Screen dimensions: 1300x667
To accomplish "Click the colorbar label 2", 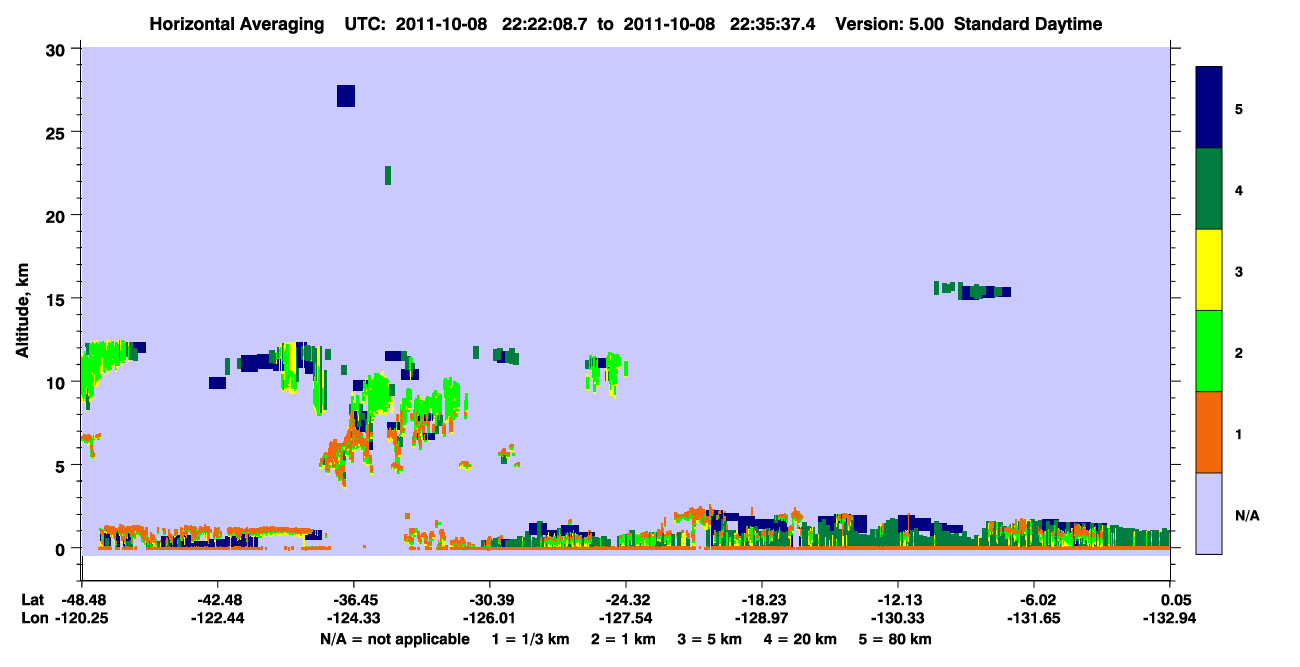I will coord(1239,352).
